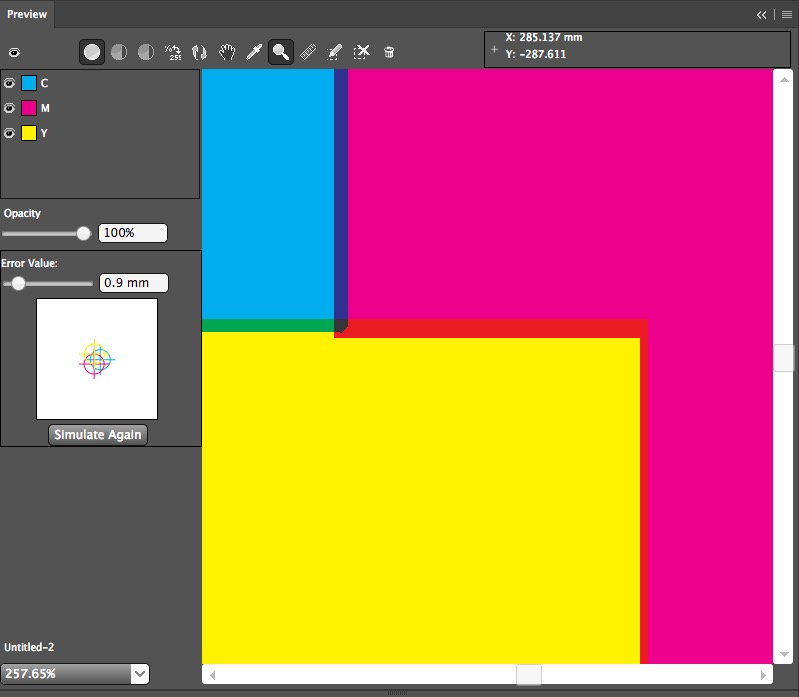799x697 pixels.
Task: Hide the C cyan separation
Action: point(10,83)
